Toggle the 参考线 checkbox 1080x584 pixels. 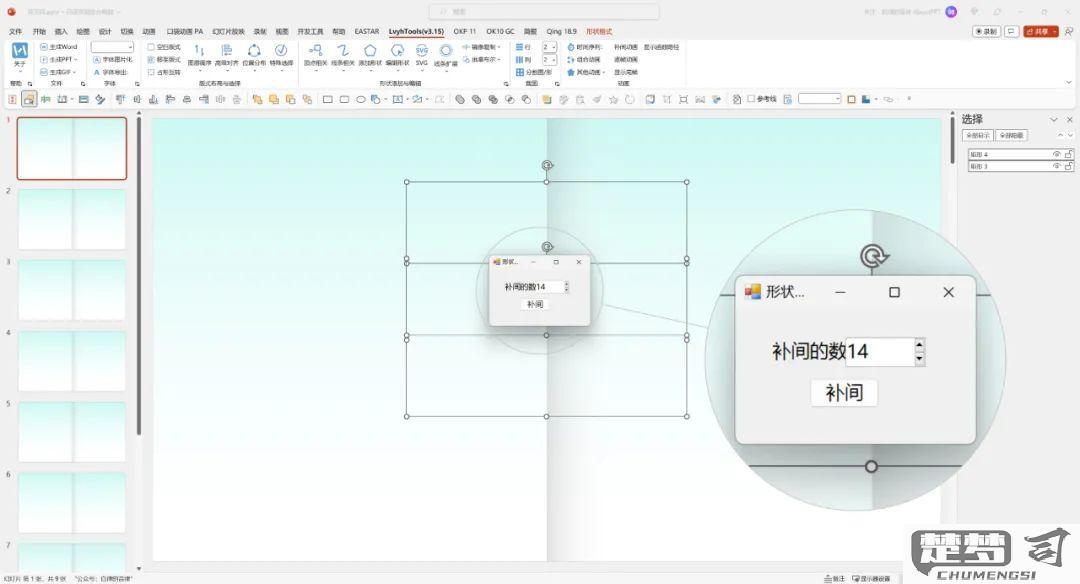tap(751, 99)
